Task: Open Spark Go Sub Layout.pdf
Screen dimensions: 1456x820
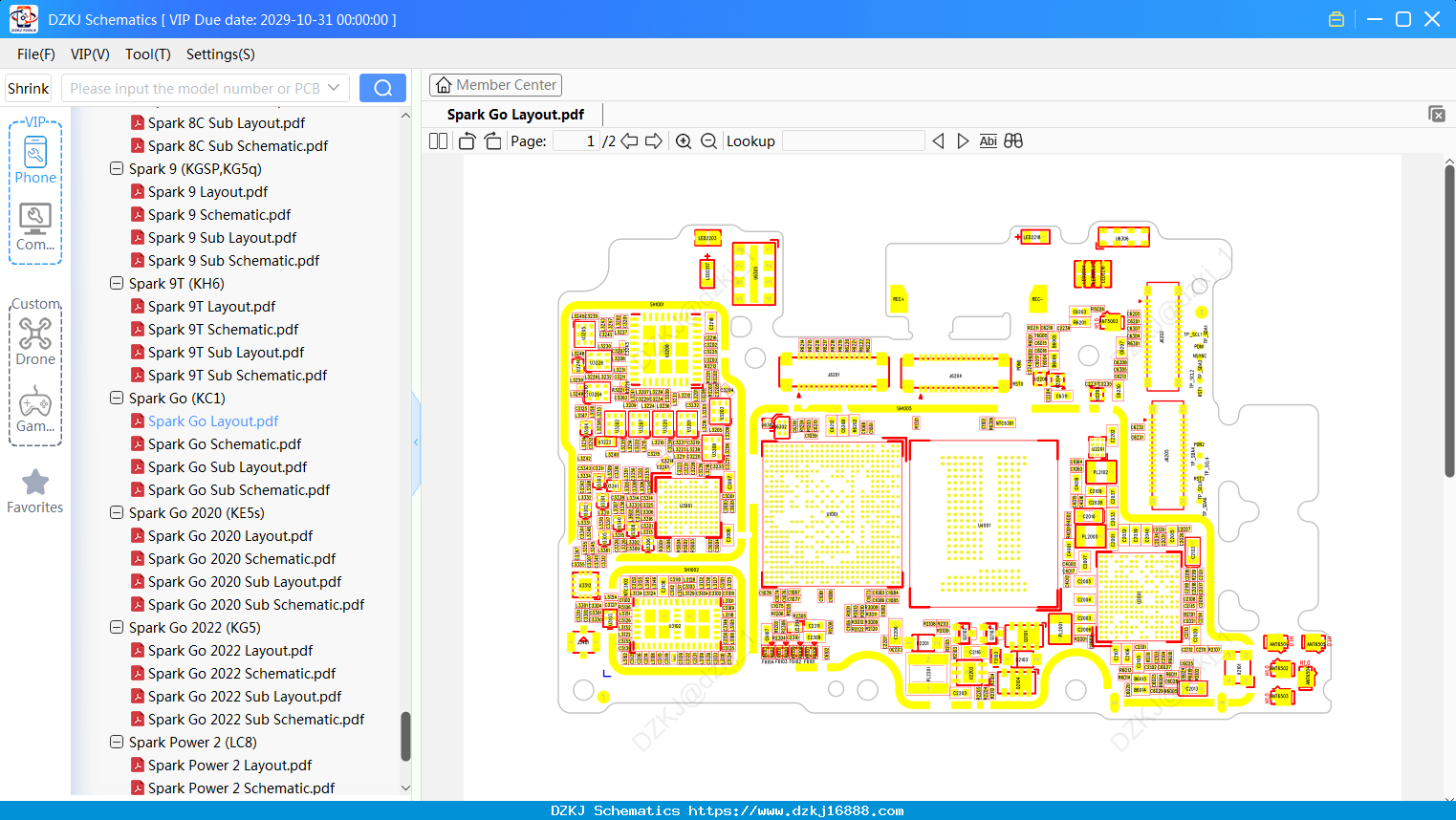Action: 228,466
